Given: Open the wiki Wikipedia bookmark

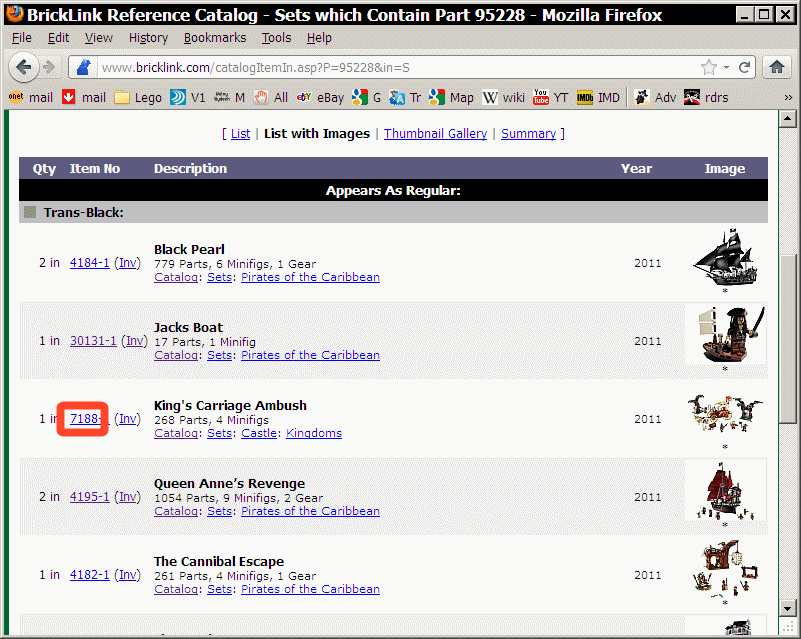Looking at the screenshot, I should click(504, 97).
